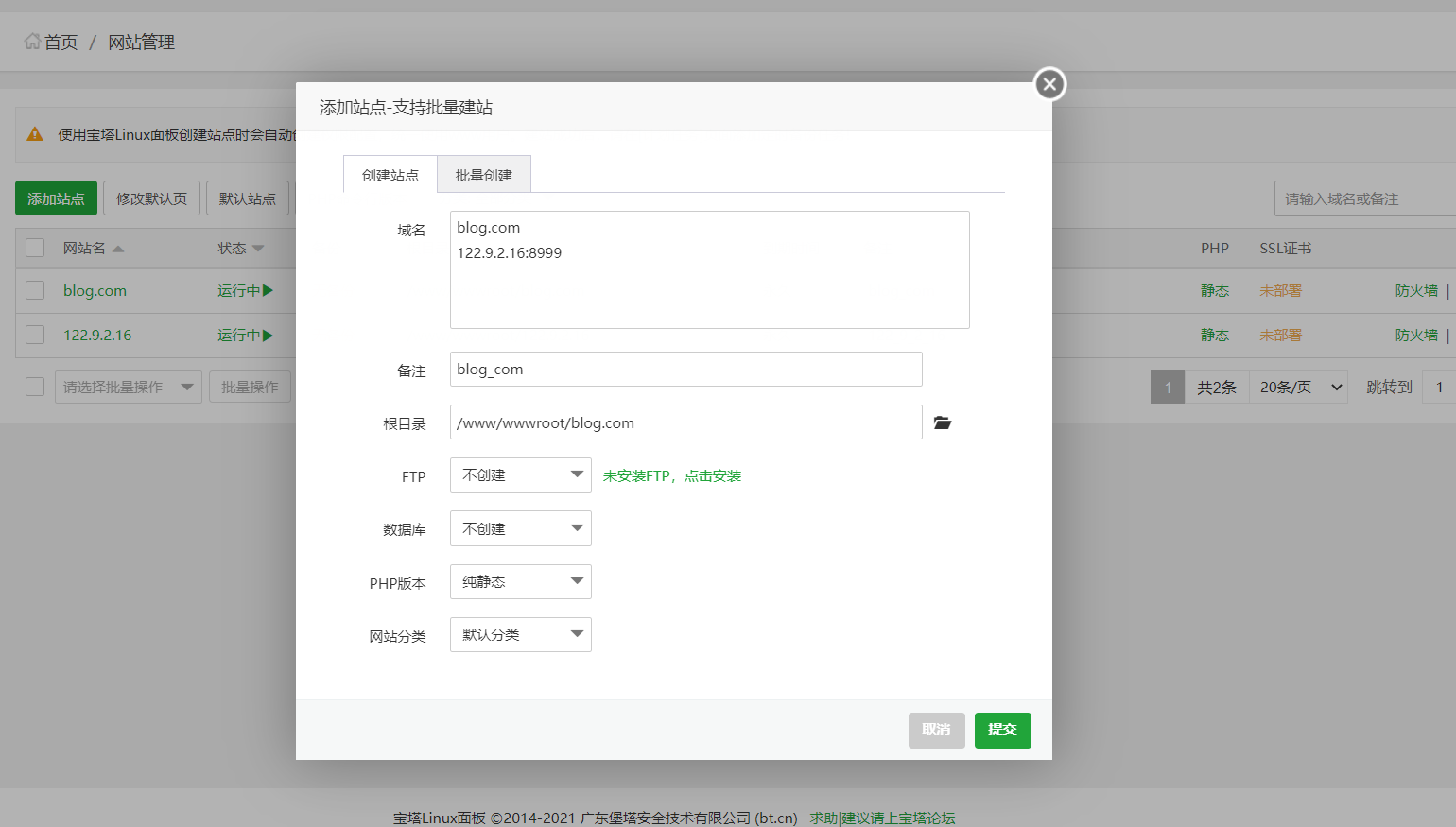Check the select-all sites checkbox
This screenshot has height=827, width=1456.
[x=35, y=248]
